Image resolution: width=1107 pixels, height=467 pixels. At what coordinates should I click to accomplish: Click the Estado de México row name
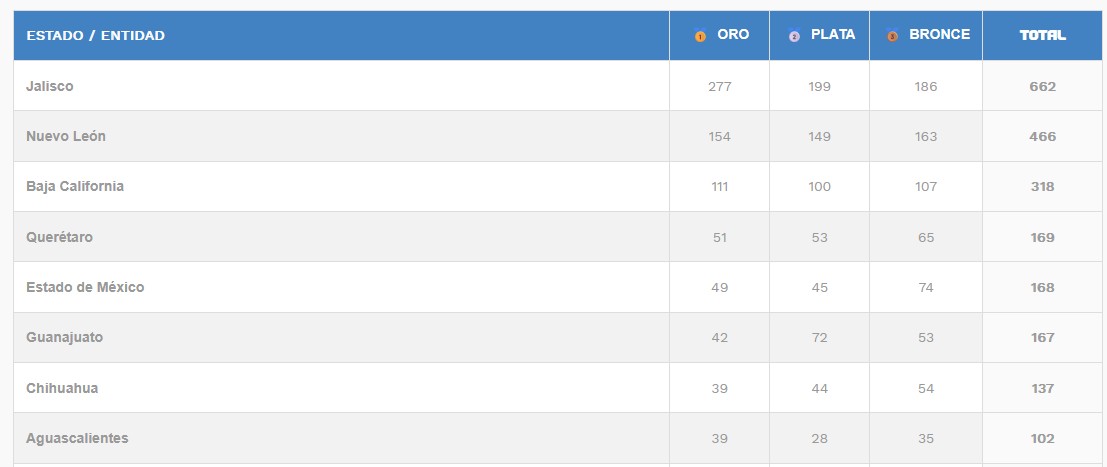pyautogui.click(x=85, y=288)
